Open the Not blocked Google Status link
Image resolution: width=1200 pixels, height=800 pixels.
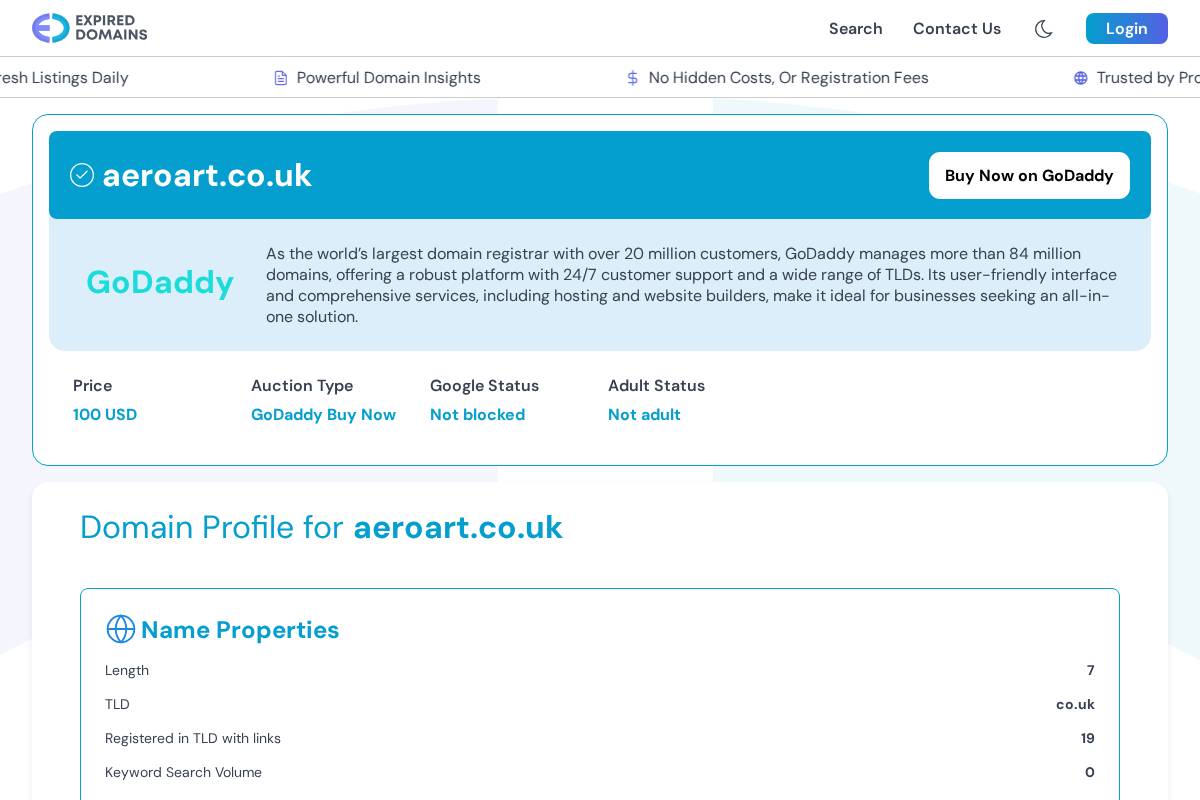click(x=477, y=414)
